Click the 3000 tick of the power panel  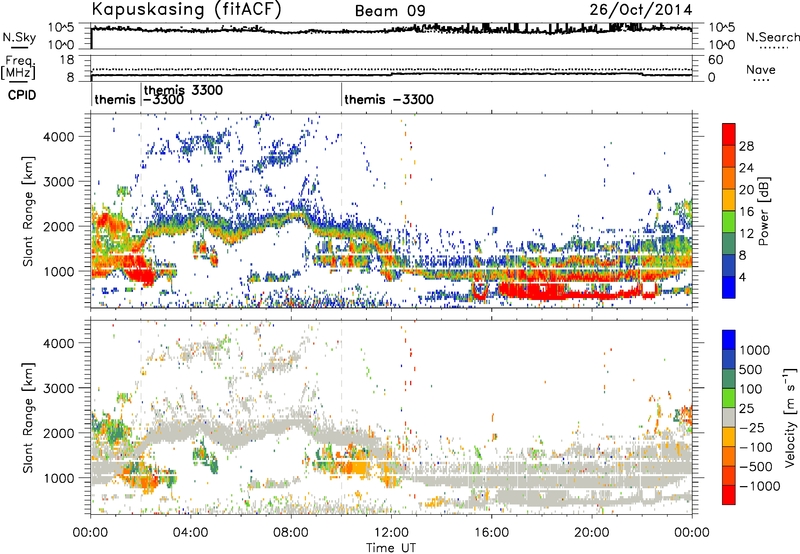(x=58, y=182)
